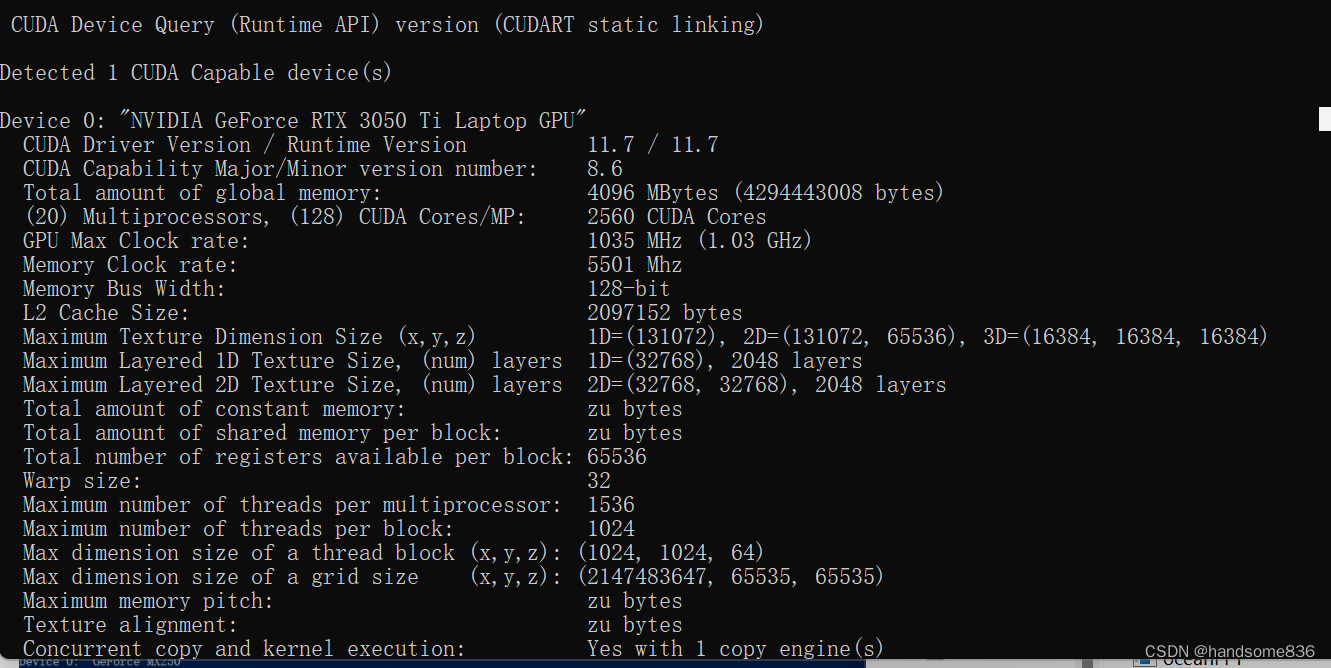The width and height of the screenshot is (1331, 668).
Task: Select the '32' warp size value
Action: [599, 481]
